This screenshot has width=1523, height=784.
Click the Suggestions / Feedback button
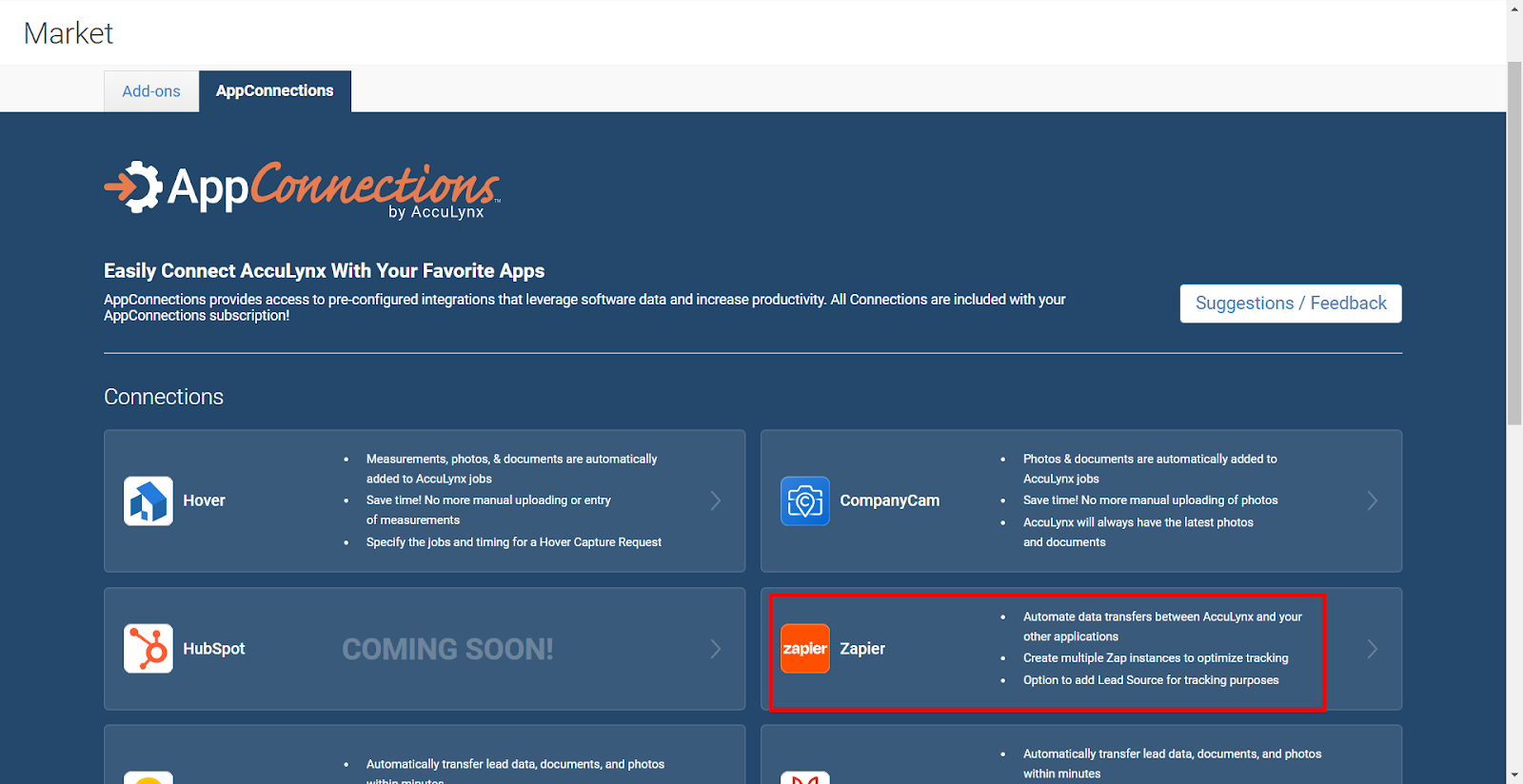(x=1291, y=304)
